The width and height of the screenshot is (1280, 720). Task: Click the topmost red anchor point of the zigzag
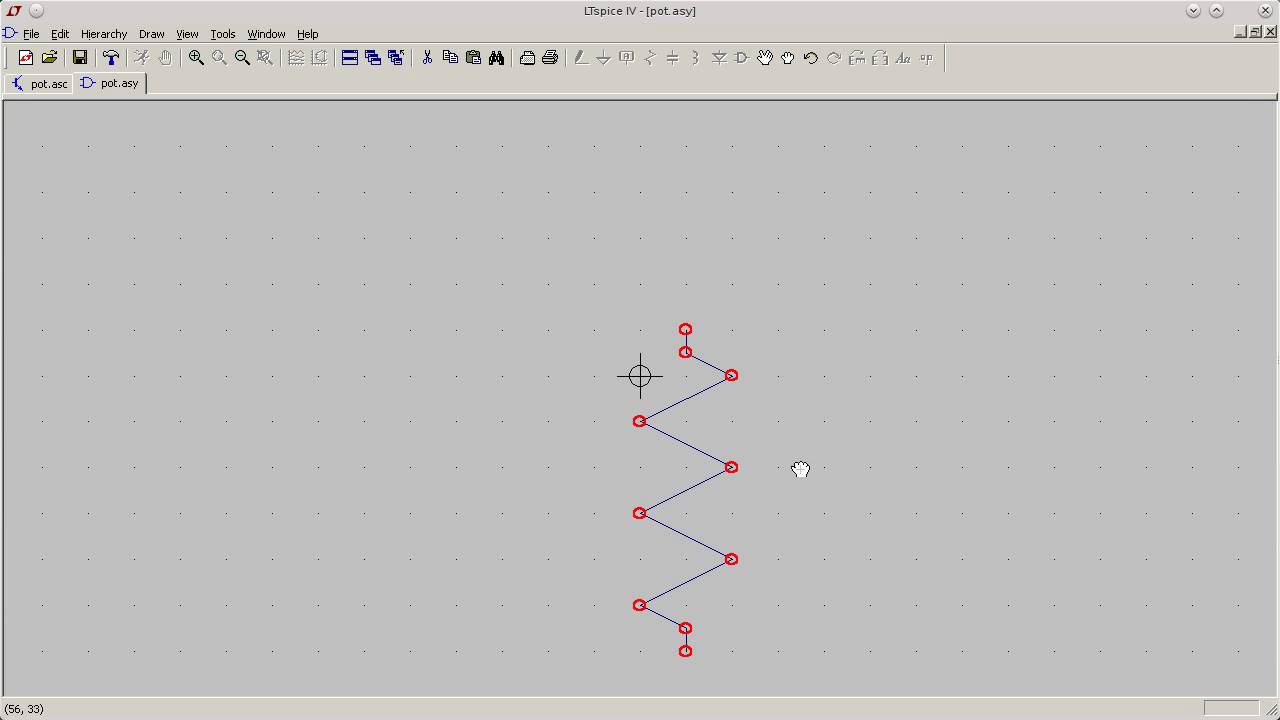[x=685, y=329]
